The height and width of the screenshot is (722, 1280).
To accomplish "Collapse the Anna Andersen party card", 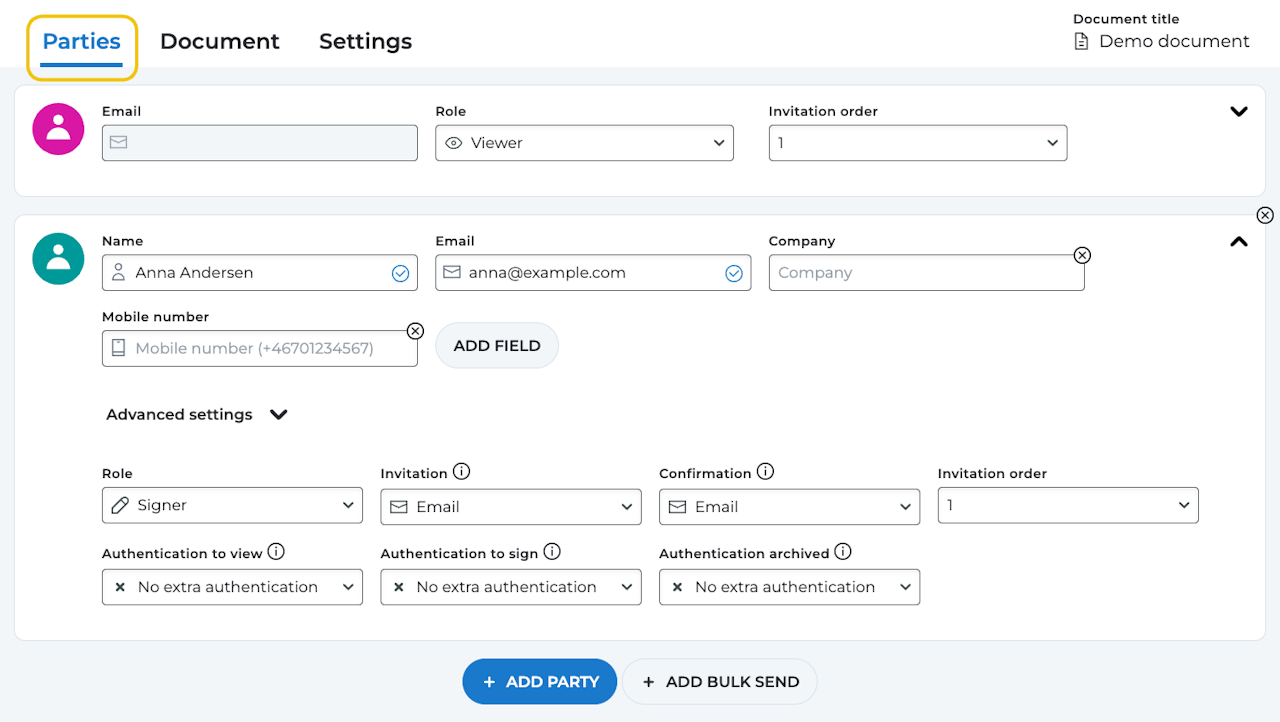I will pyautogui.click(x=1239, y=241).
